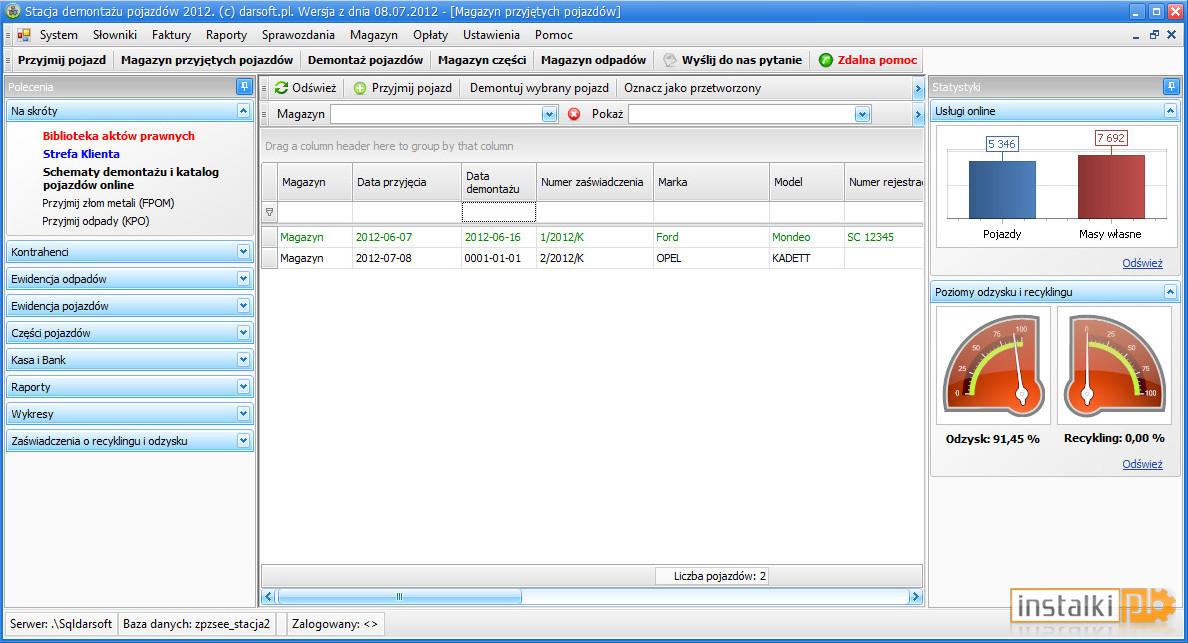Click the green plus Przyjmij pojazd icon
The height and width of the screenshot is (643, 1188).
point(360,89)
